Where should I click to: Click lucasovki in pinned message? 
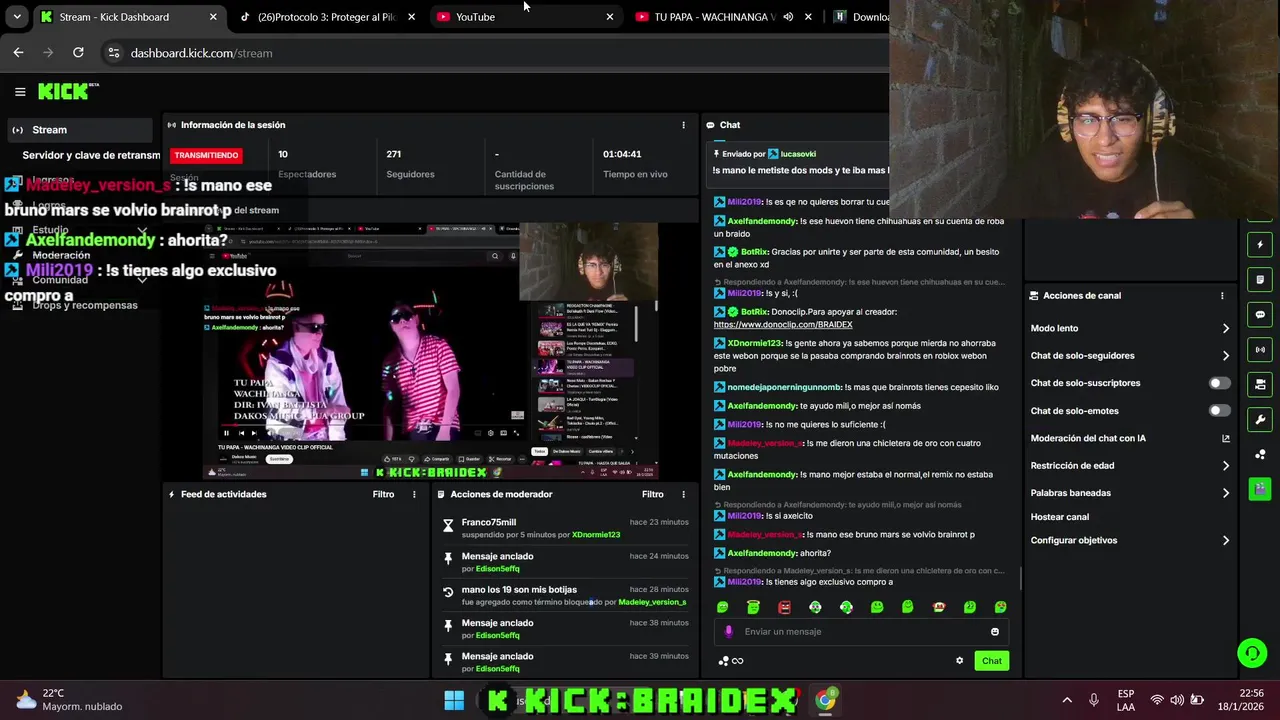pyautogui.click(x=798, y=154)
